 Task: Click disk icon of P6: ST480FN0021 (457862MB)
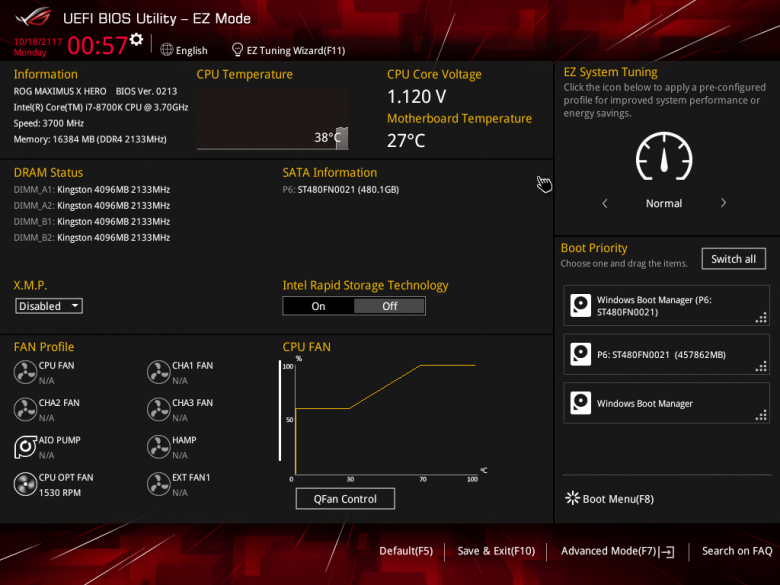[581, 354]
